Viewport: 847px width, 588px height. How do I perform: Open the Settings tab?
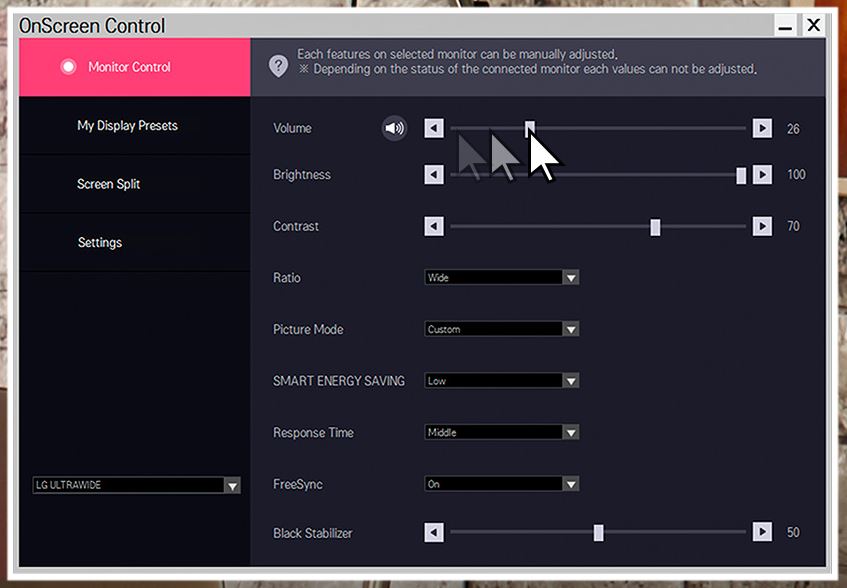pos(135,242)
